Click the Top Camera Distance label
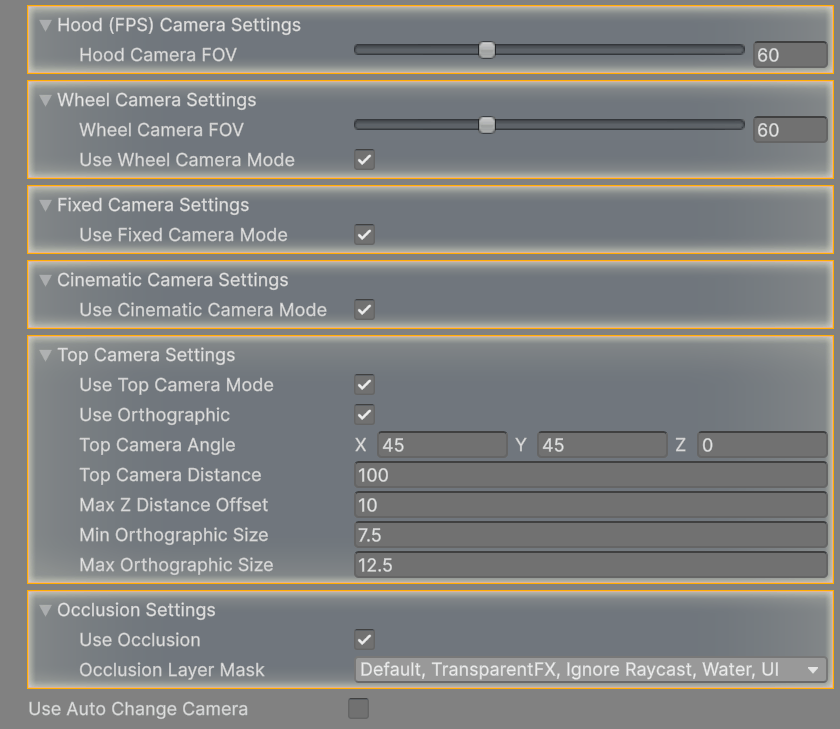Viewport: 840px width, 729px height. [170, 475]
